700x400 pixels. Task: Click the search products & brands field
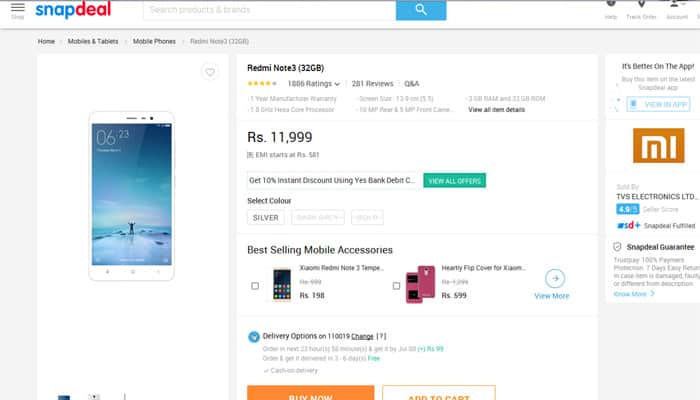point(270,10)
